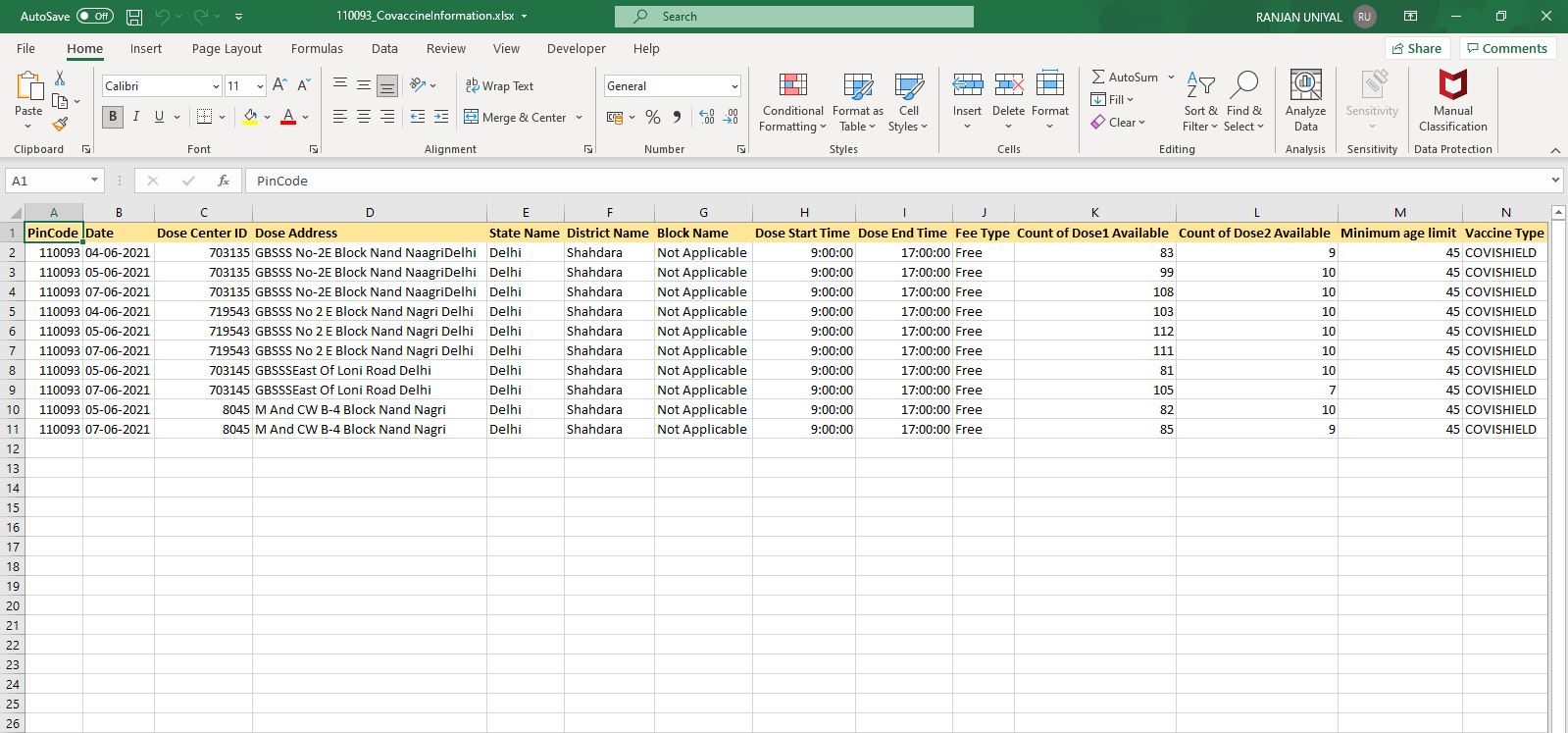Screen dimensions: 1568x733
Task: Open Sort & Filter options
Action: [1200, 101]
